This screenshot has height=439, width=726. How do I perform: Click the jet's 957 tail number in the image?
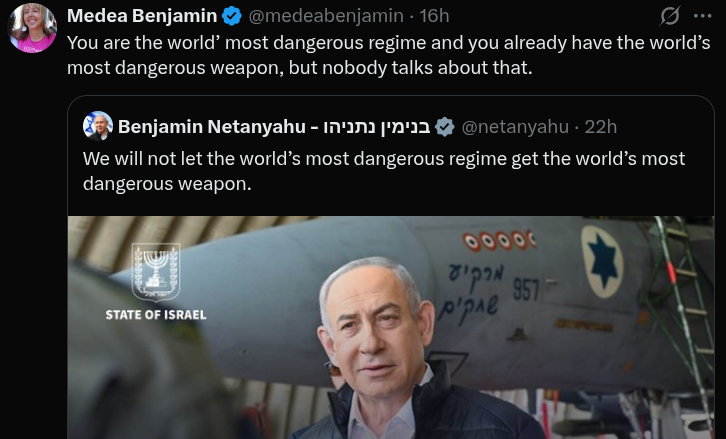click(x=526, y=290)
